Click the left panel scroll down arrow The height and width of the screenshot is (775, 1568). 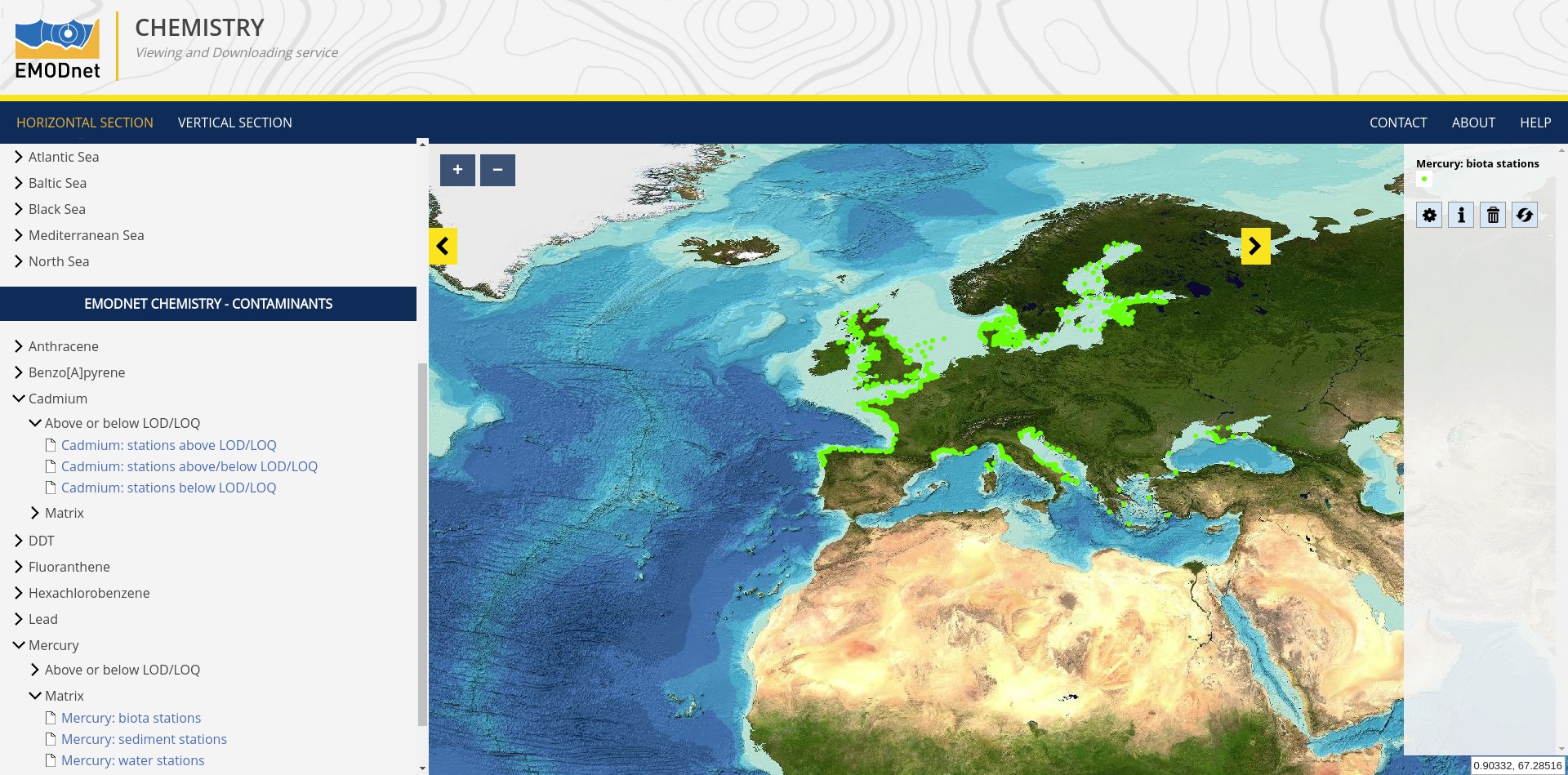click(422, 768)
